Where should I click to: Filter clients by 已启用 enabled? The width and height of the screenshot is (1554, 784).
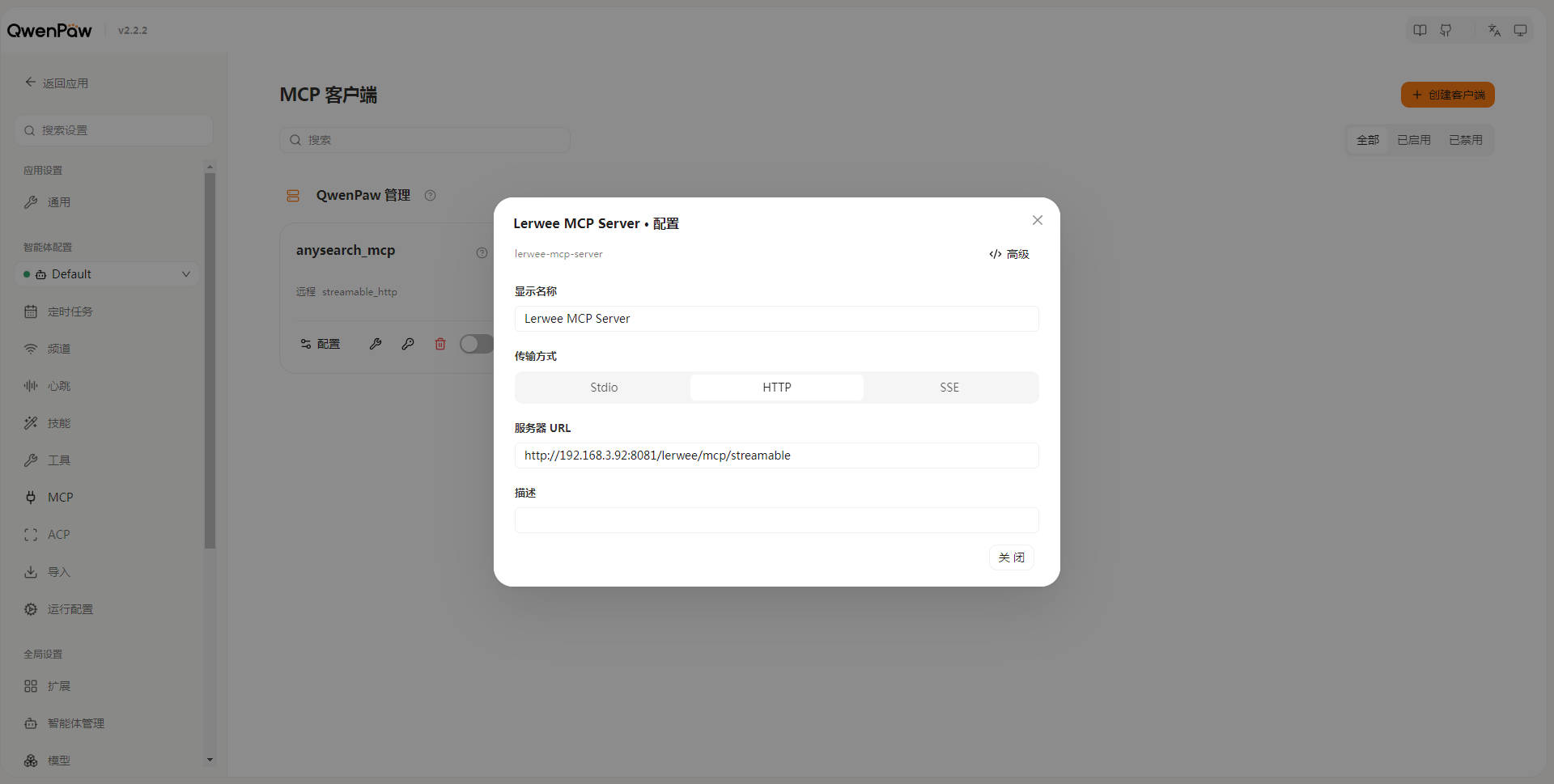pos(1414,140)
